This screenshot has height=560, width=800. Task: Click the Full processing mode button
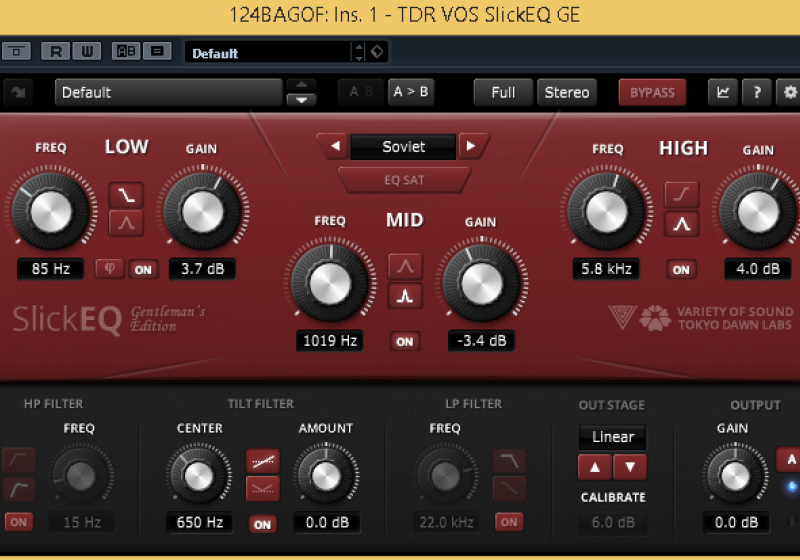(503, 92)
